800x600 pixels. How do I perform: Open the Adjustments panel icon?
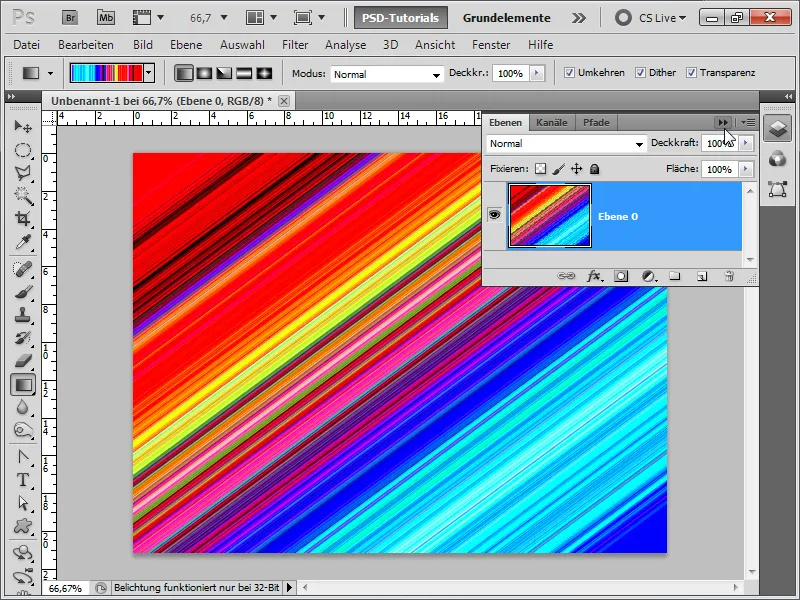pyautogui.click(x=778, y=159)
